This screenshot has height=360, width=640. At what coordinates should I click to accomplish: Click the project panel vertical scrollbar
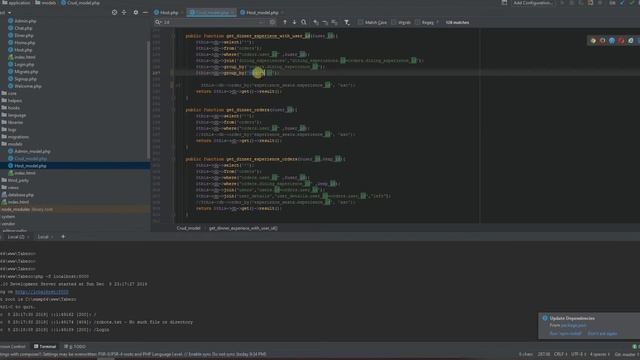click(x=148, y=100)
